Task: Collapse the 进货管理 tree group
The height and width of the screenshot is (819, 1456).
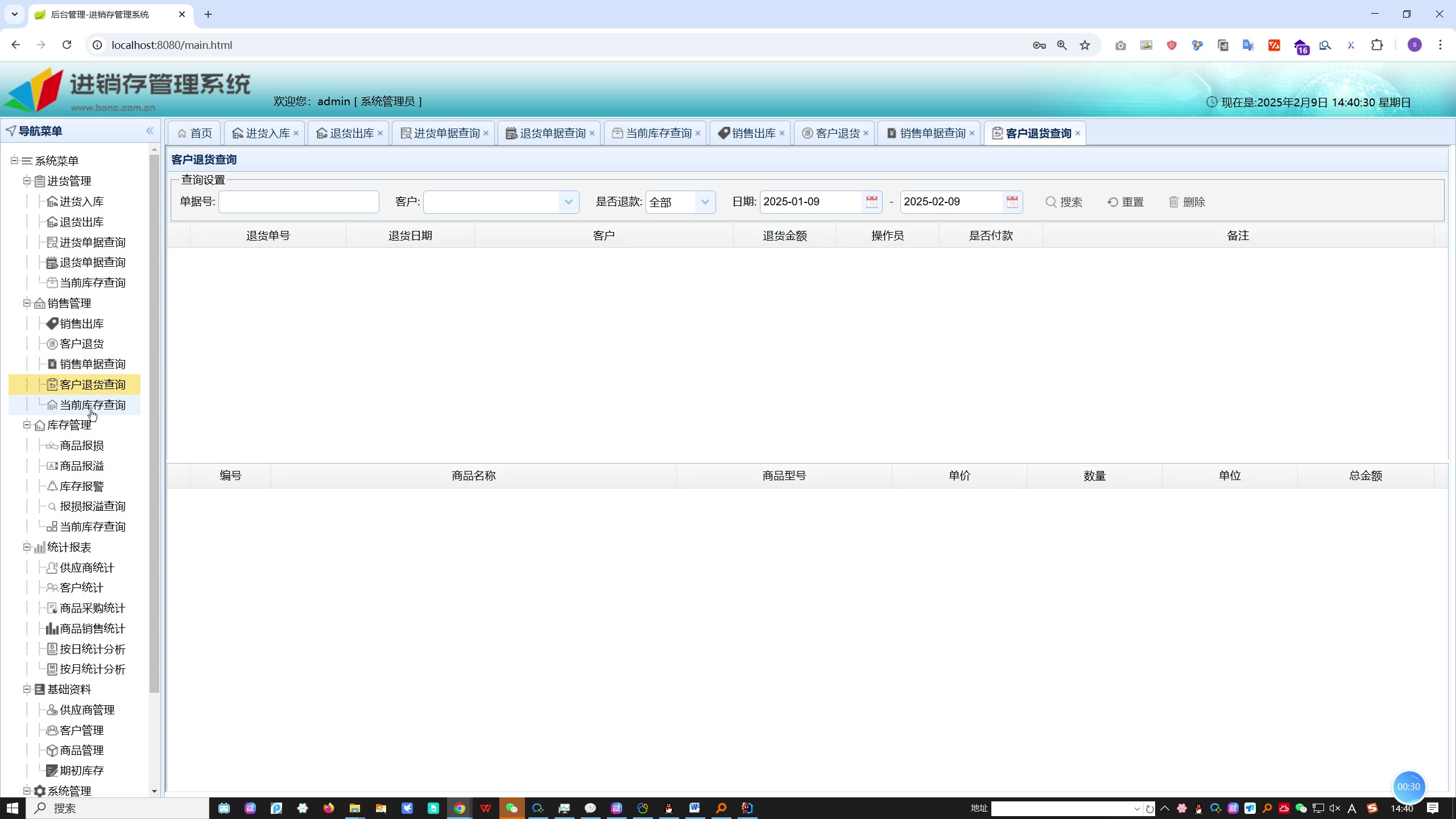Action: [27, 181]
